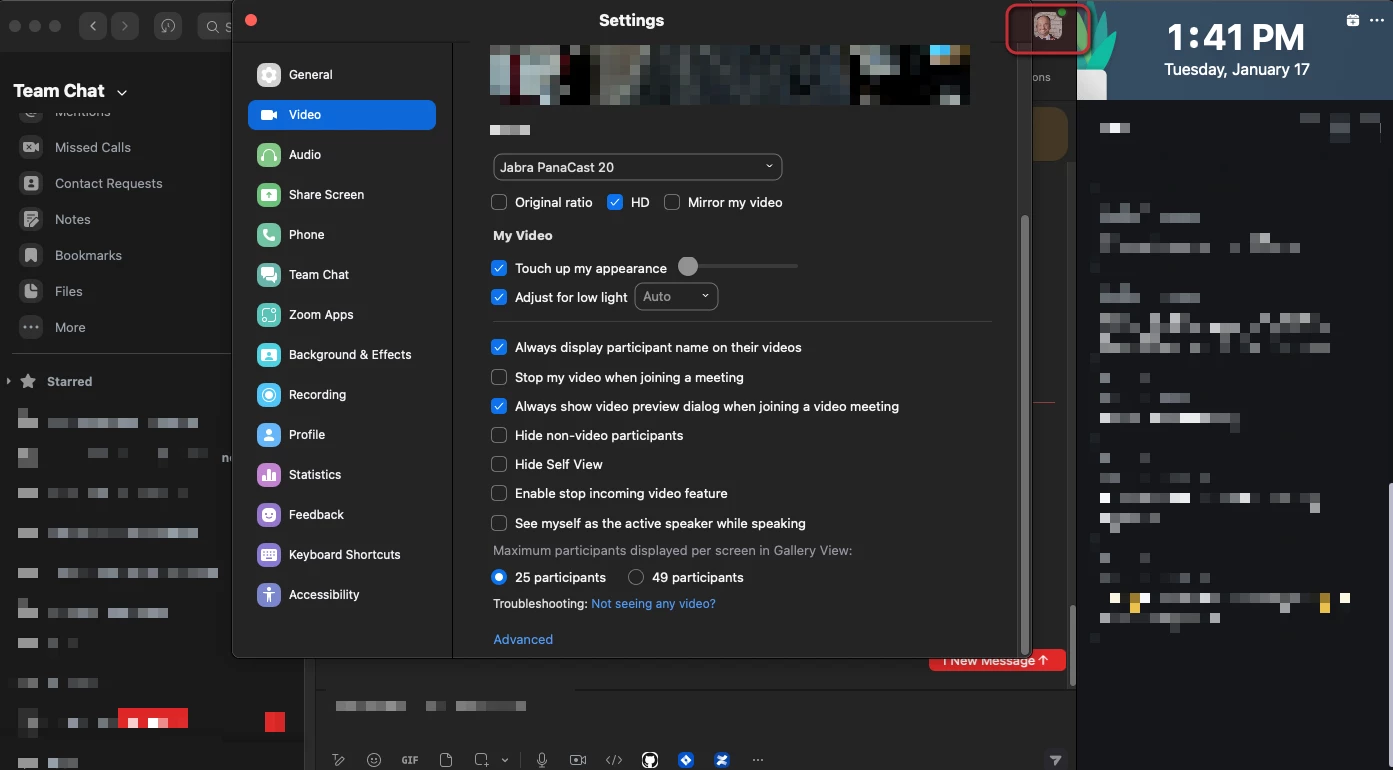
Task: Disable Touch up my appearance
Action: tap(499, 268)
